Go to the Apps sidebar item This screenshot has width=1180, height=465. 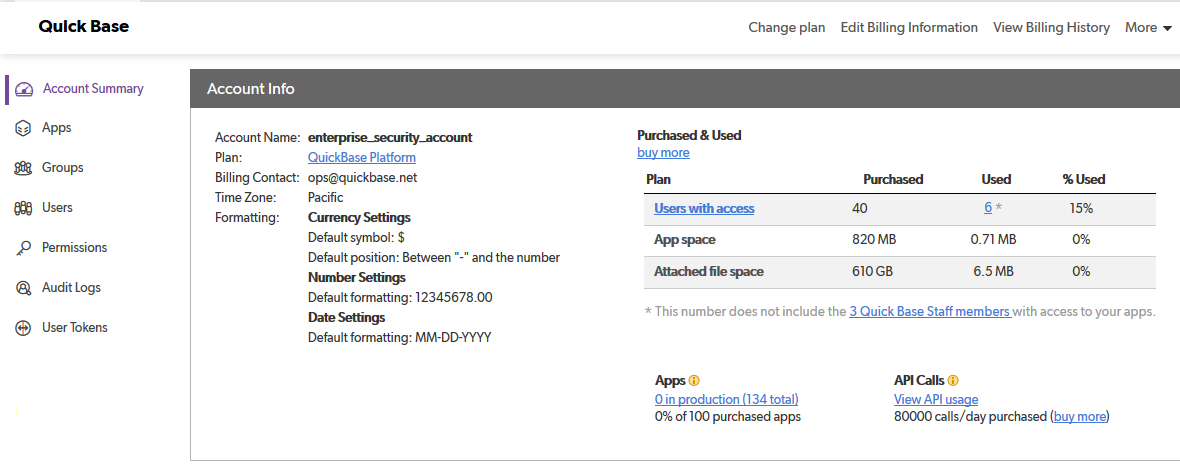[56, 128]
